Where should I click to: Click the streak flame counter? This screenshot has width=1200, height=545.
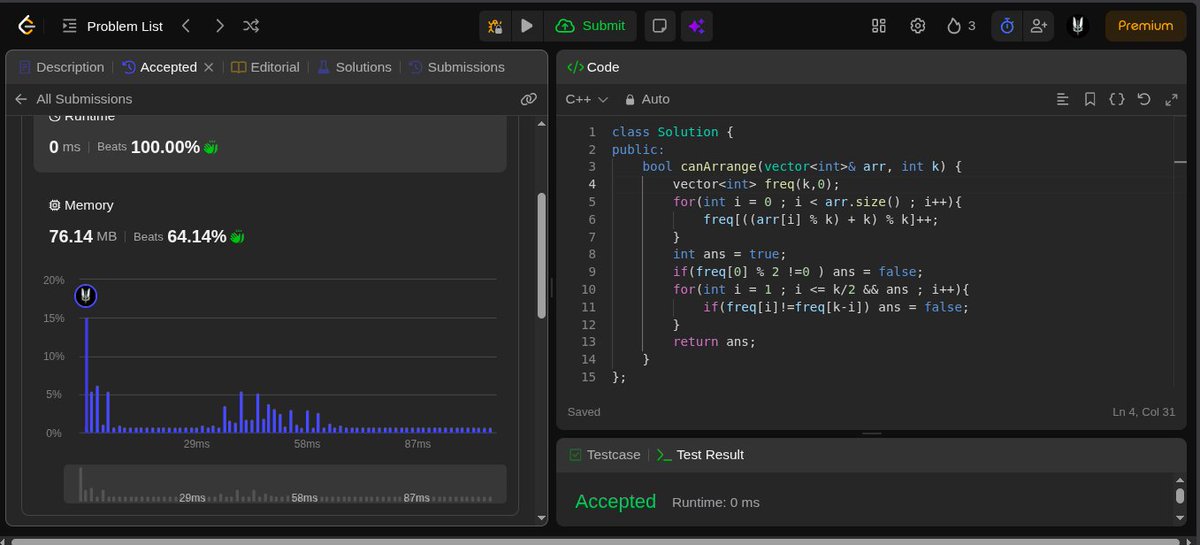(961, 26)
